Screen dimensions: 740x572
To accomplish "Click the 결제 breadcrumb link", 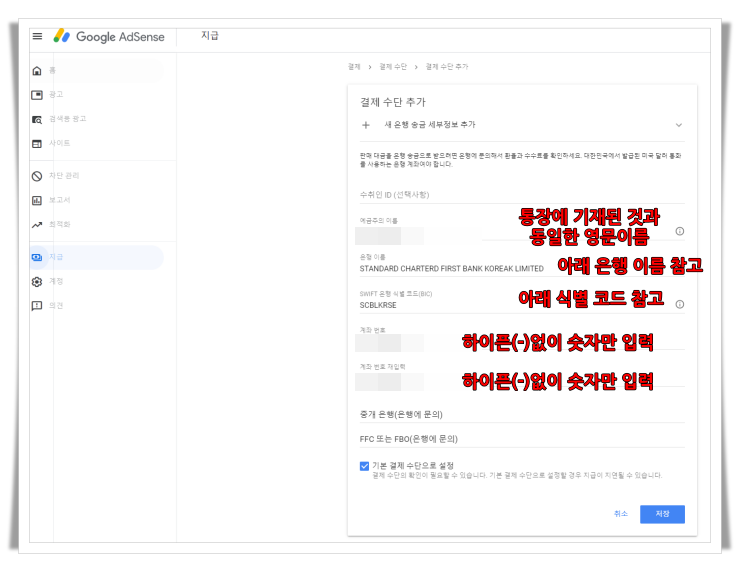I will tap(354, 67).
